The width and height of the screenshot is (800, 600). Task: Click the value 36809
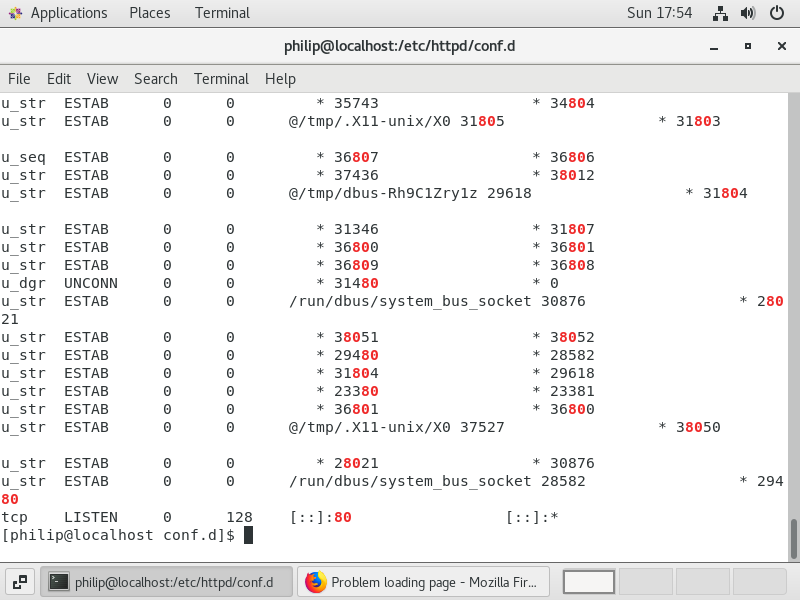(x=356, y=265)
